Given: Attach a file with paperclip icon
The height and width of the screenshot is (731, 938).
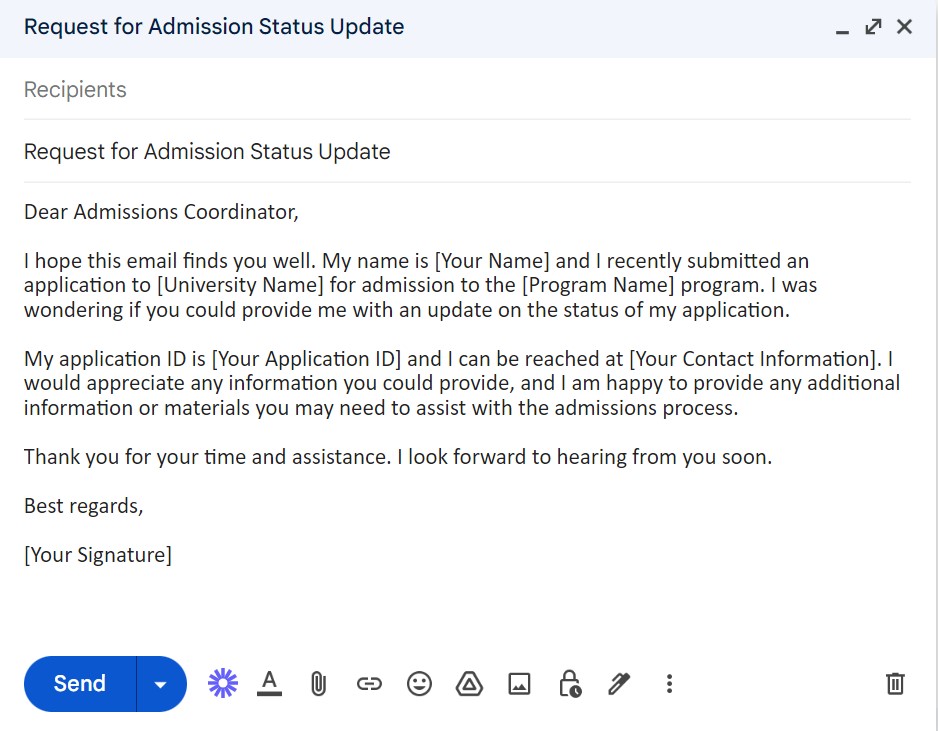Looking at the screenshot, I should click(319, 684).
